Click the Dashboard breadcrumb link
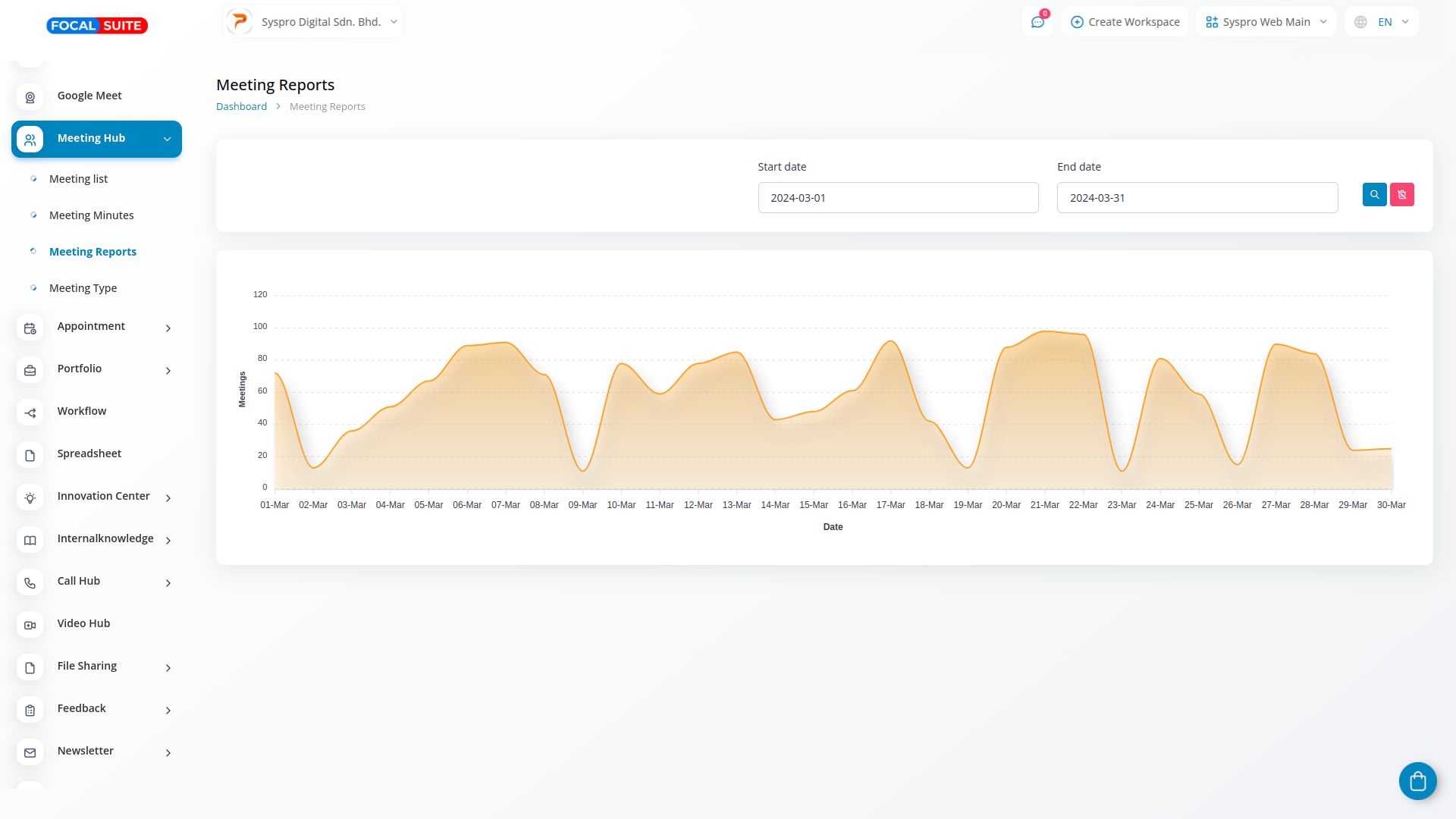 (241, 107)
